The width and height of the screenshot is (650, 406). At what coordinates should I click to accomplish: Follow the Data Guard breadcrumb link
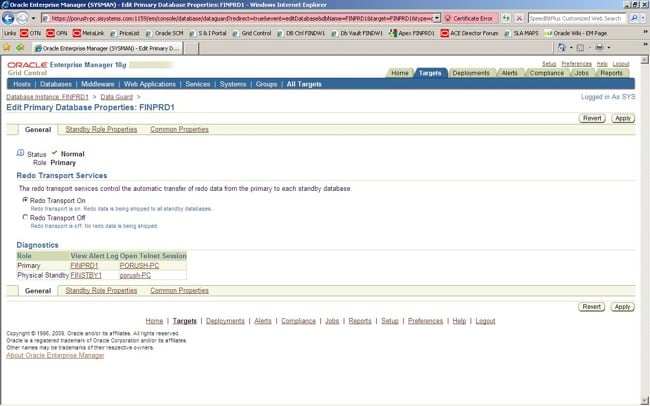point(116,97)
